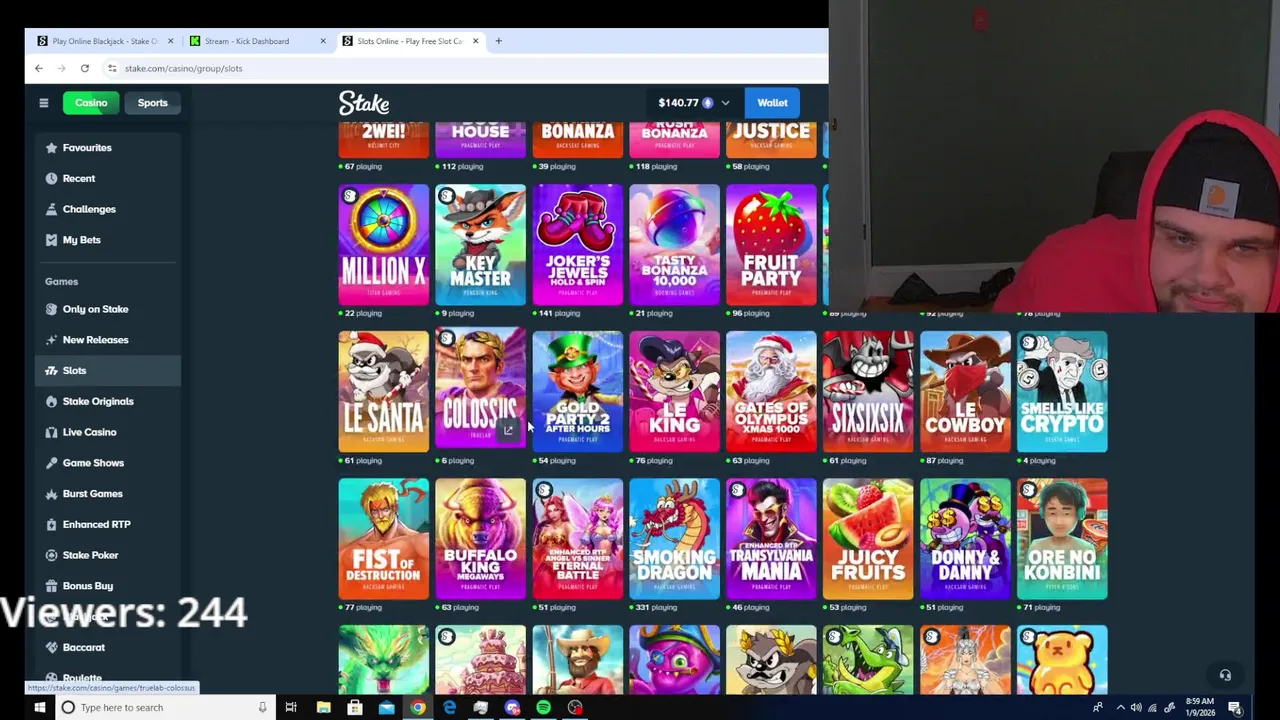The image size is (1280, 720).
Task: Open Recent in the sidebar
Action: pos(79,179)
